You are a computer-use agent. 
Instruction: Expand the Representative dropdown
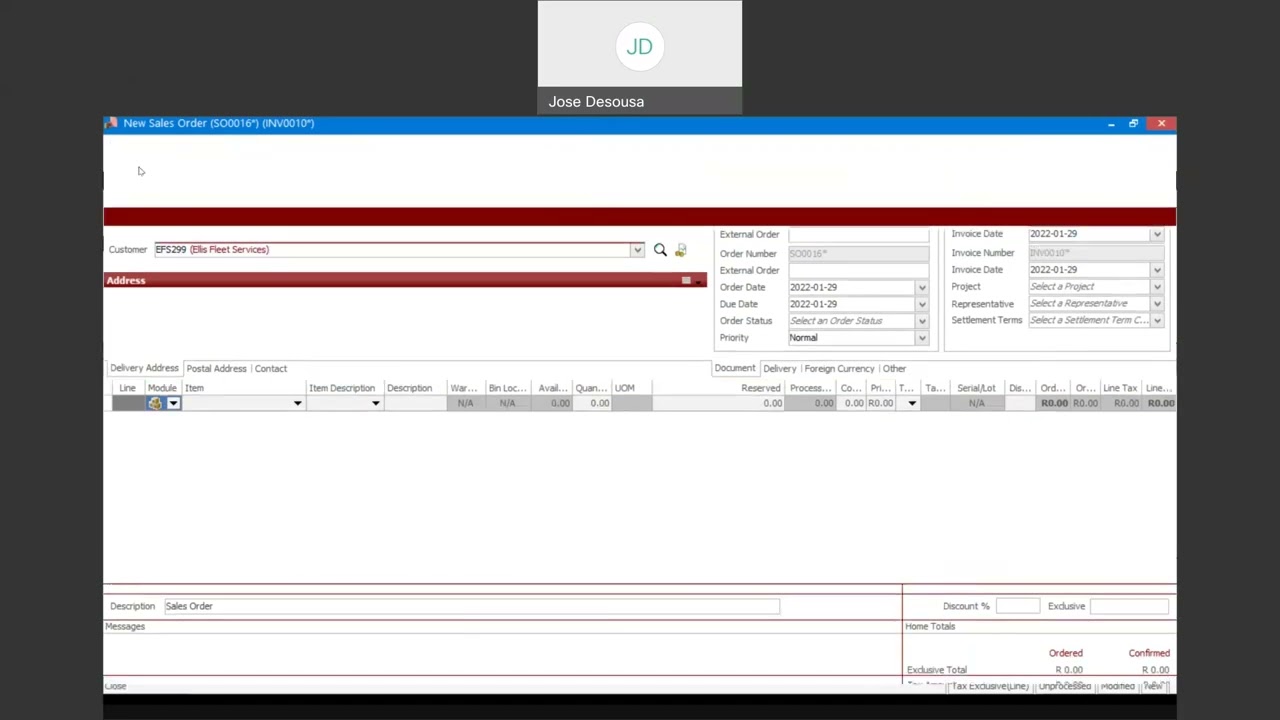tap(1157, 304)
